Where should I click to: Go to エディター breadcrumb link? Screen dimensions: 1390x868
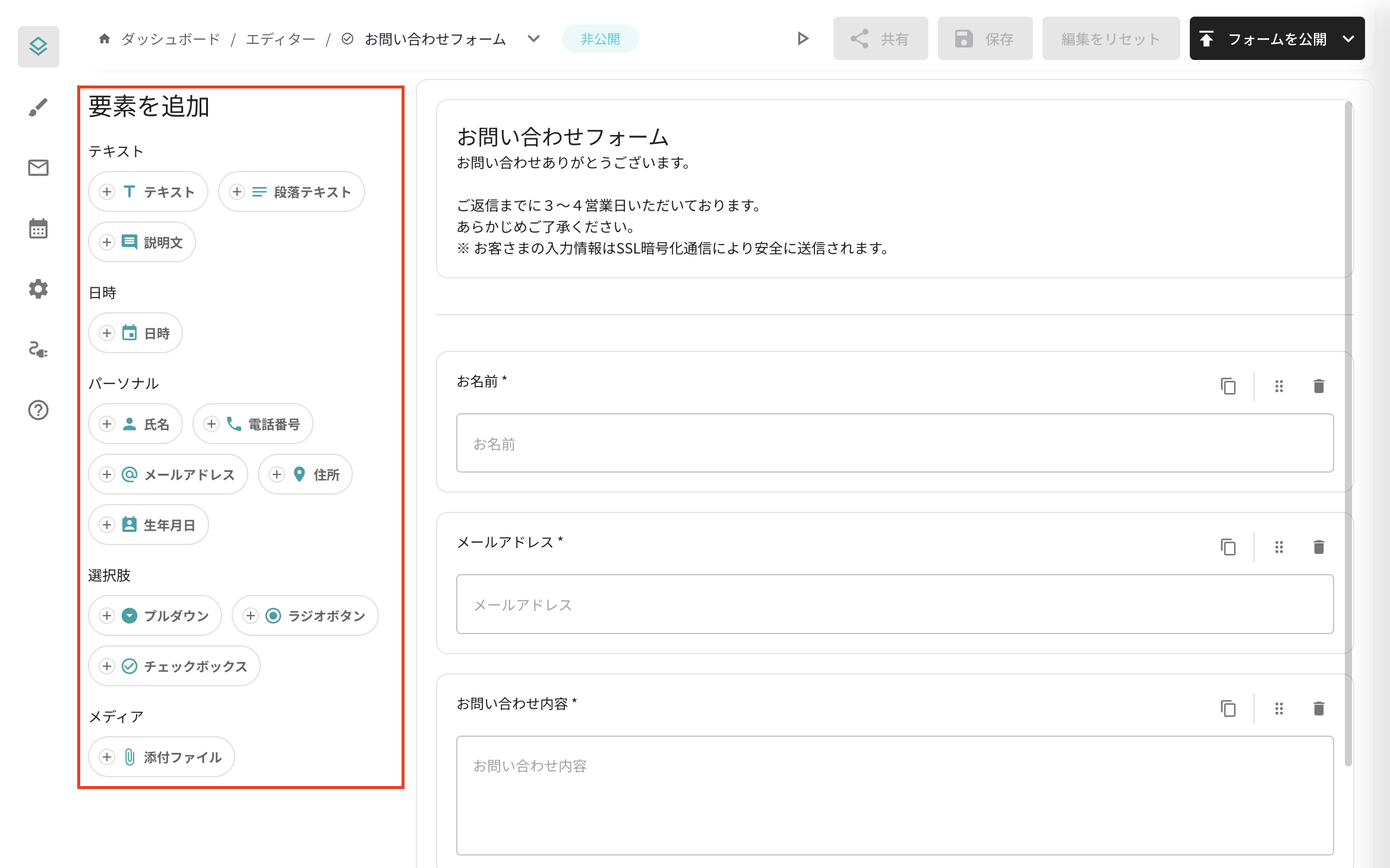(280, 39)
